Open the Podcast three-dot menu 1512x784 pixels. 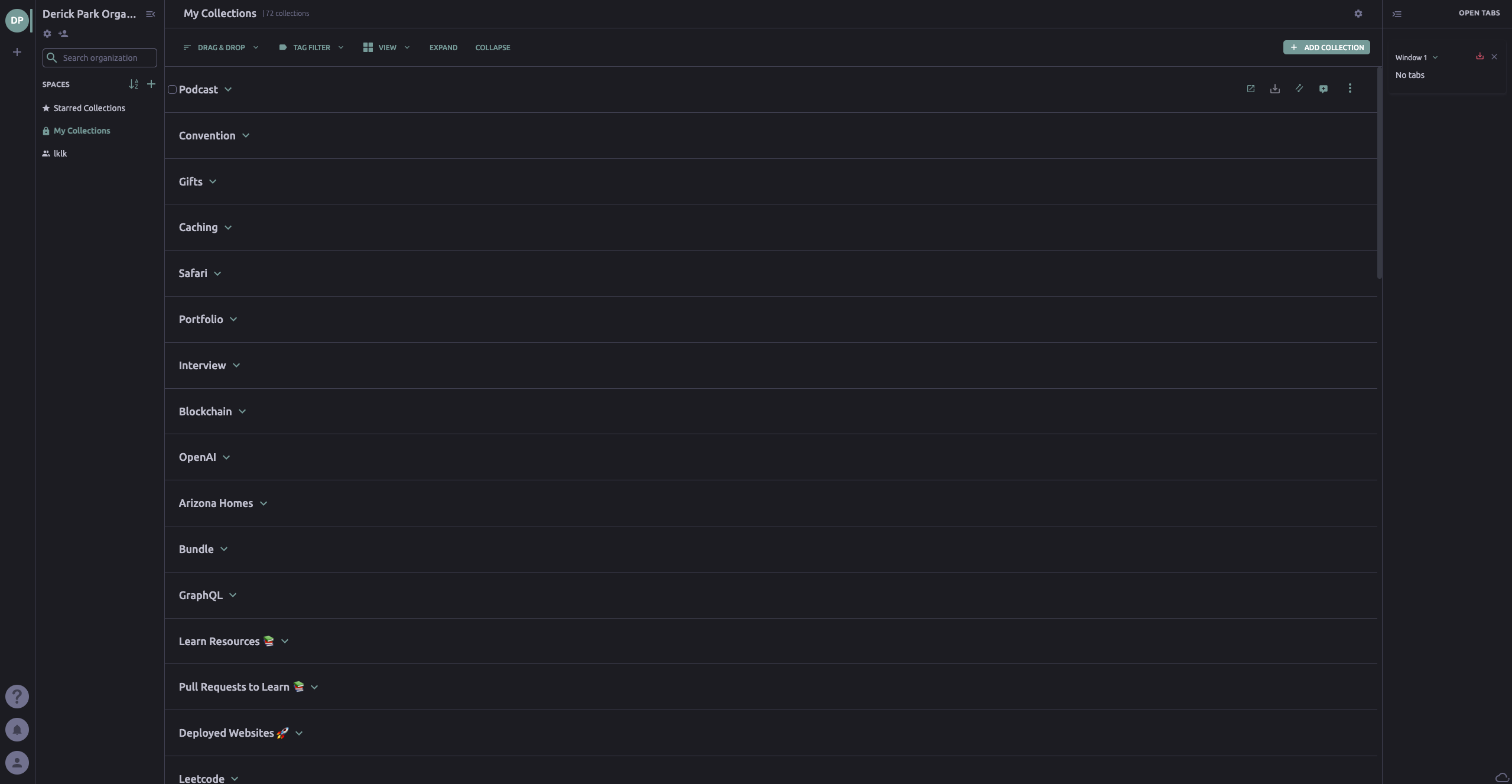[x=1350, y=89]
